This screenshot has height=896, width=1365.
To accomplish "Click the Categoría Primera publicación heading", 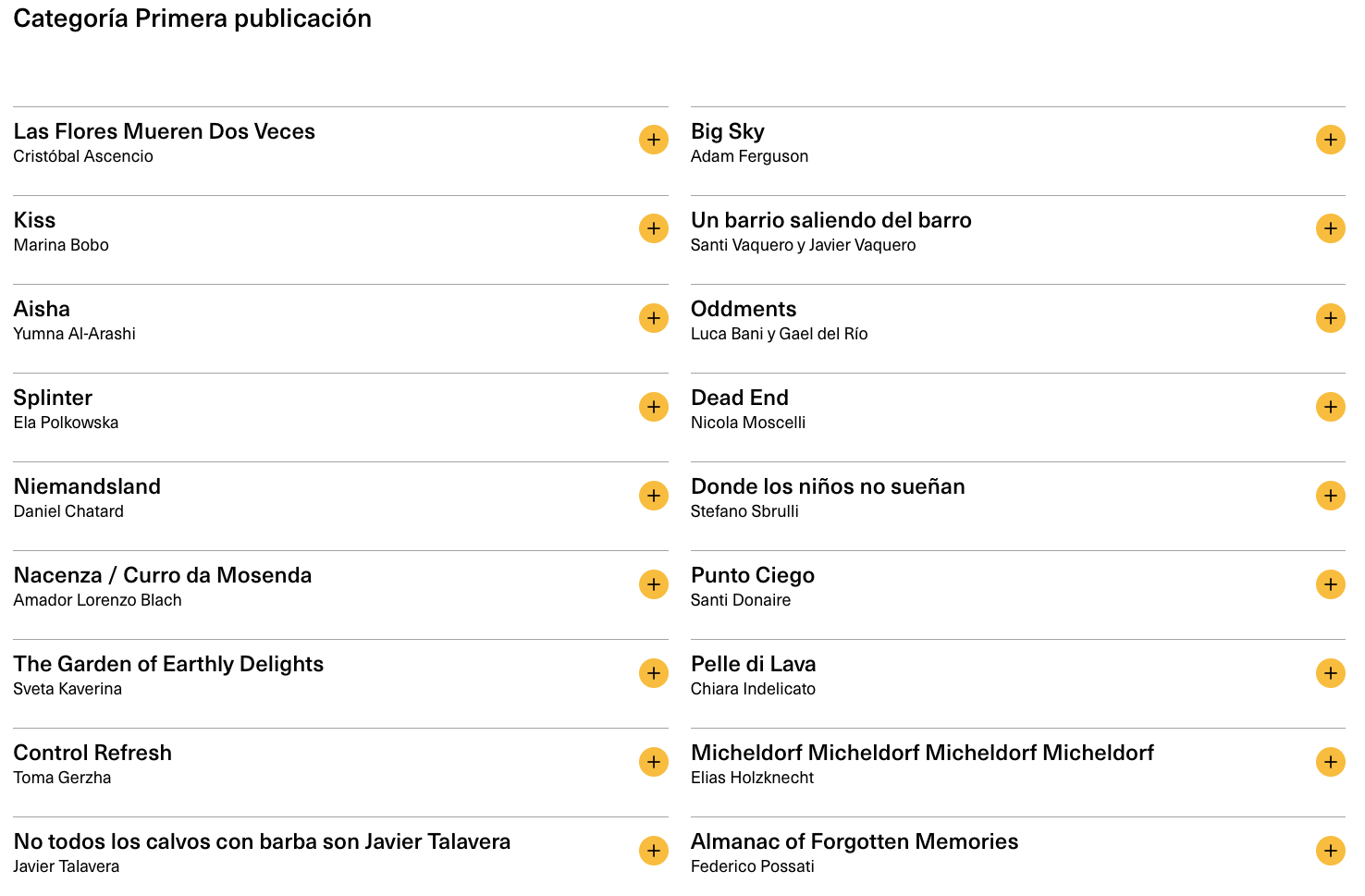I will pyautogui.click(x=192, y=18).
